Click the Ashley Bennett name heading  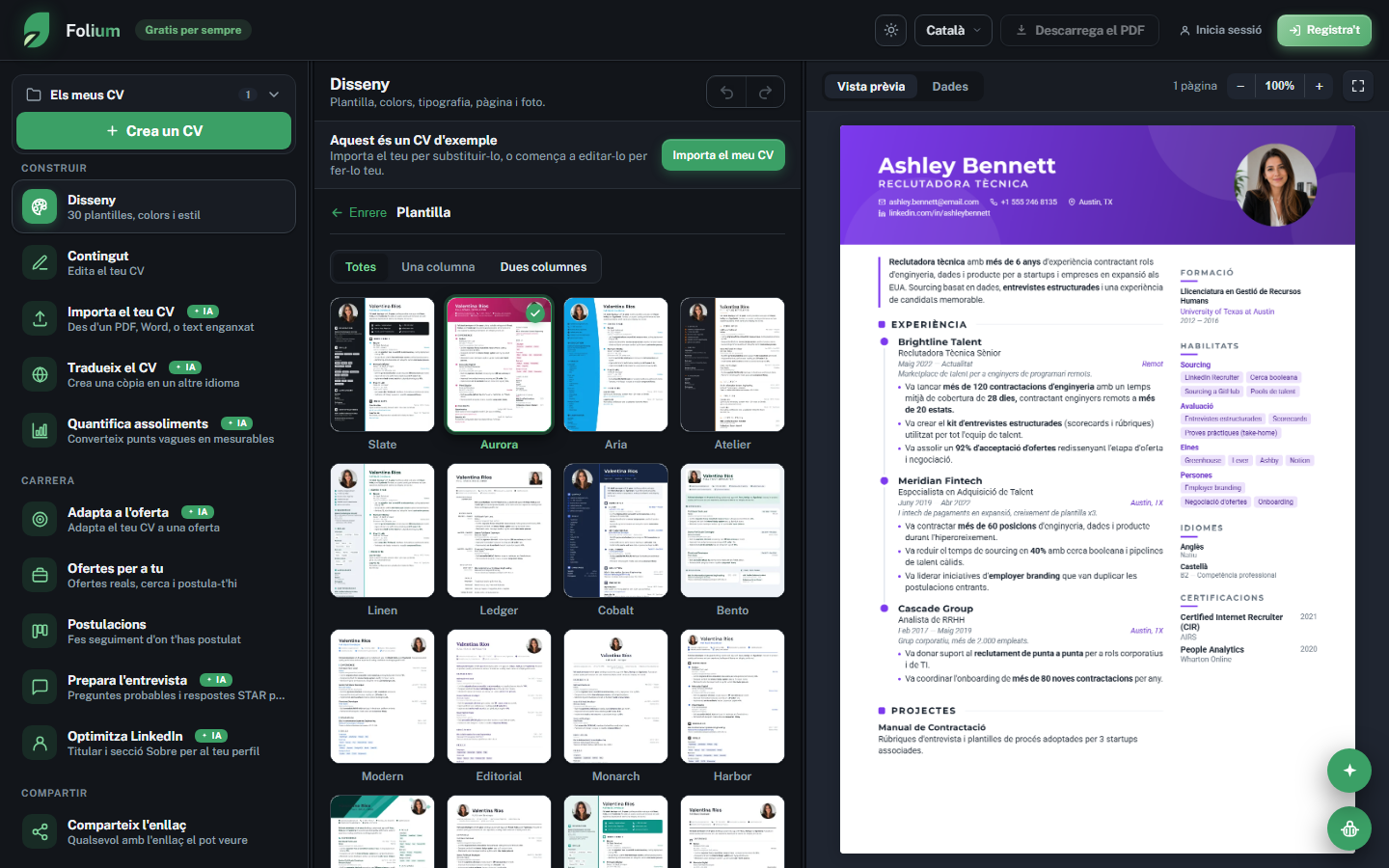(x=967, y=166)
